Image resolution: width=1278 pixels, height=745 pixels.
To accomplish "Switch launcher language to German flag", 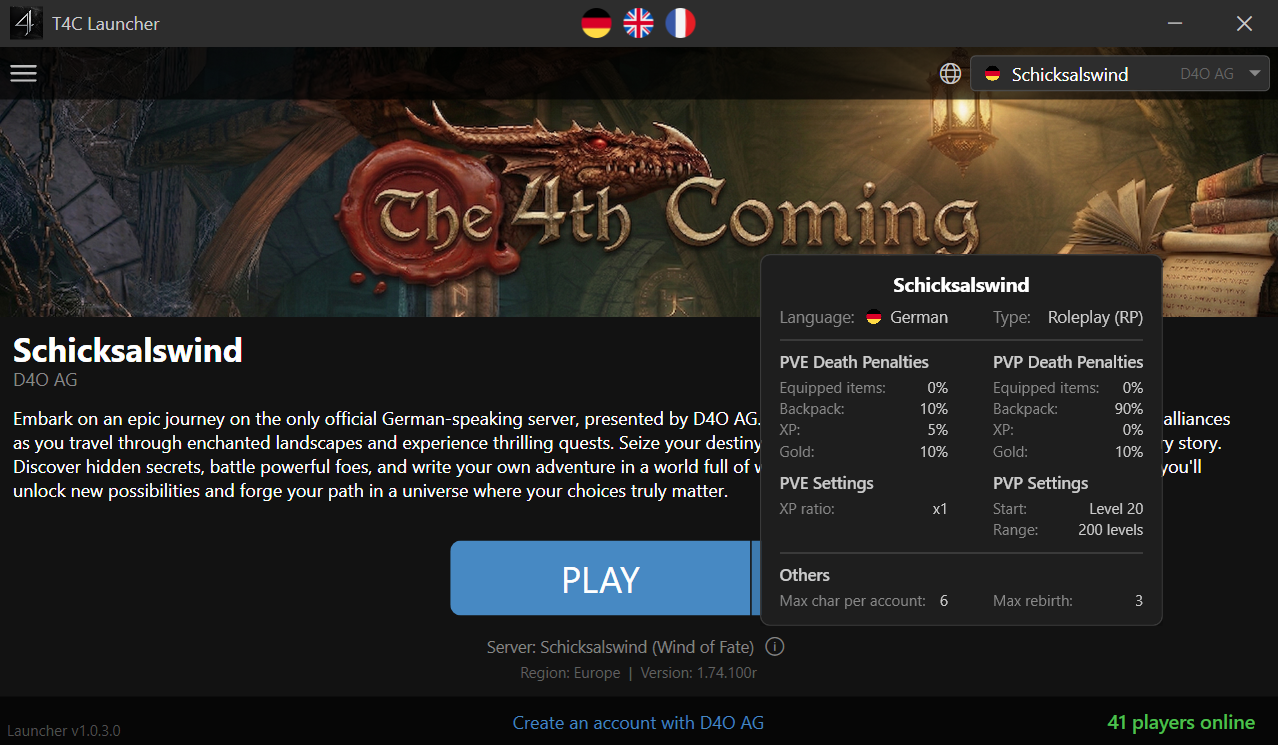I will point(596,23).
